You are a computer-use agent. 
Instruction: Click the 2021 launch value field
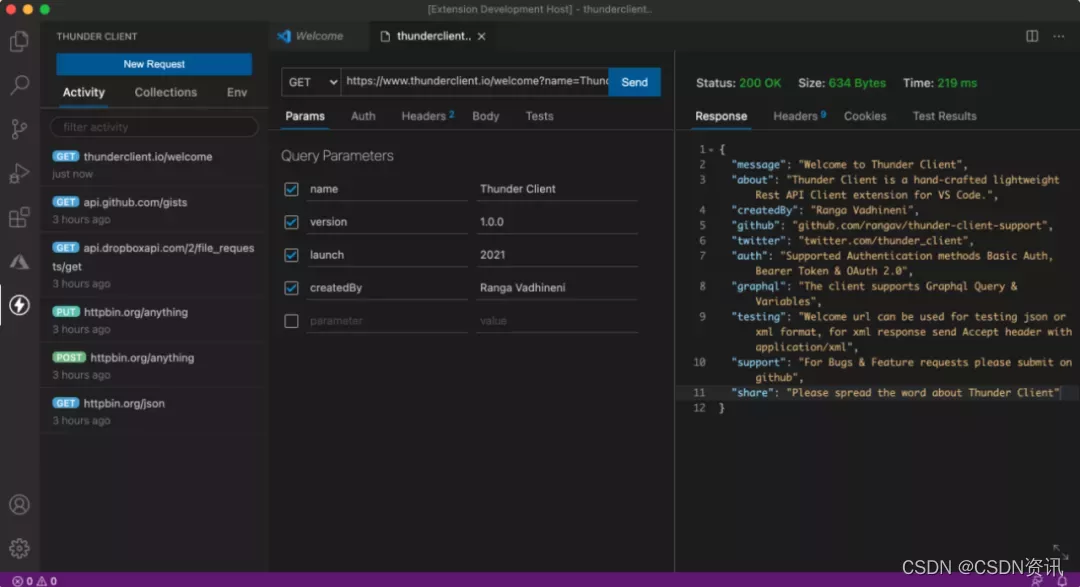[557, 255]
